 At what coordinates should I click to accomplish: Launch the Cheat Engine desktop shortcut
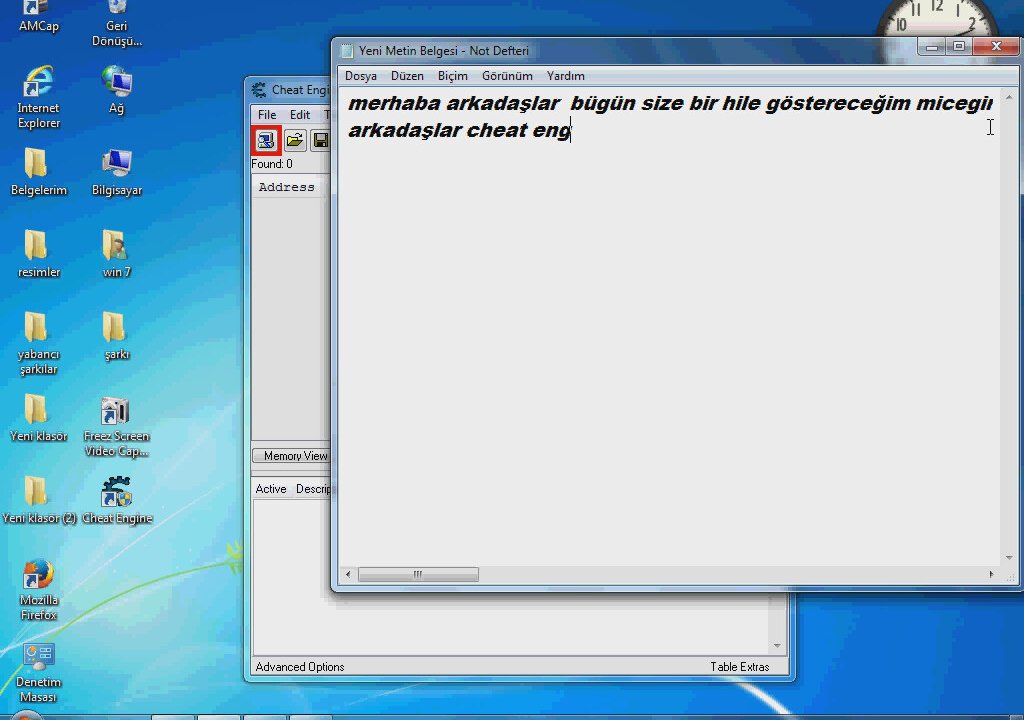[x=117, y=500]
